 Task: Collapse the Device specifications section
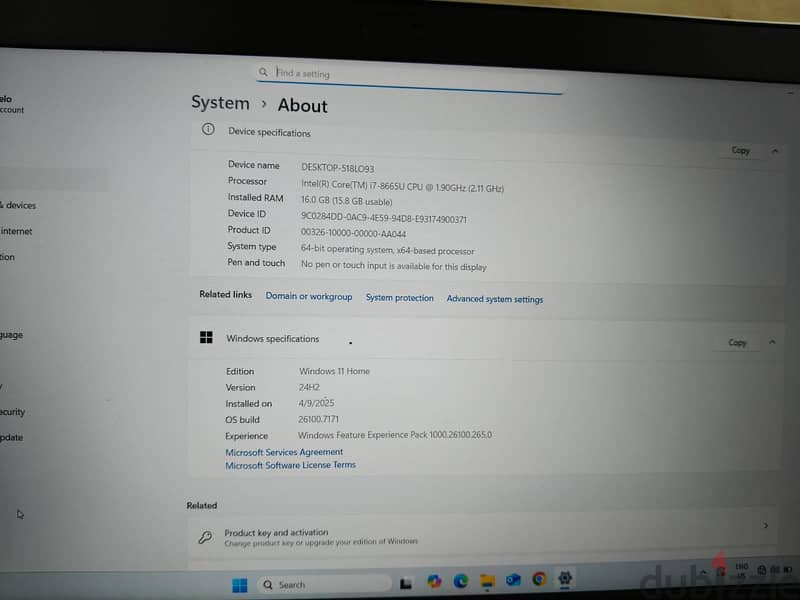tap(775, 151)
